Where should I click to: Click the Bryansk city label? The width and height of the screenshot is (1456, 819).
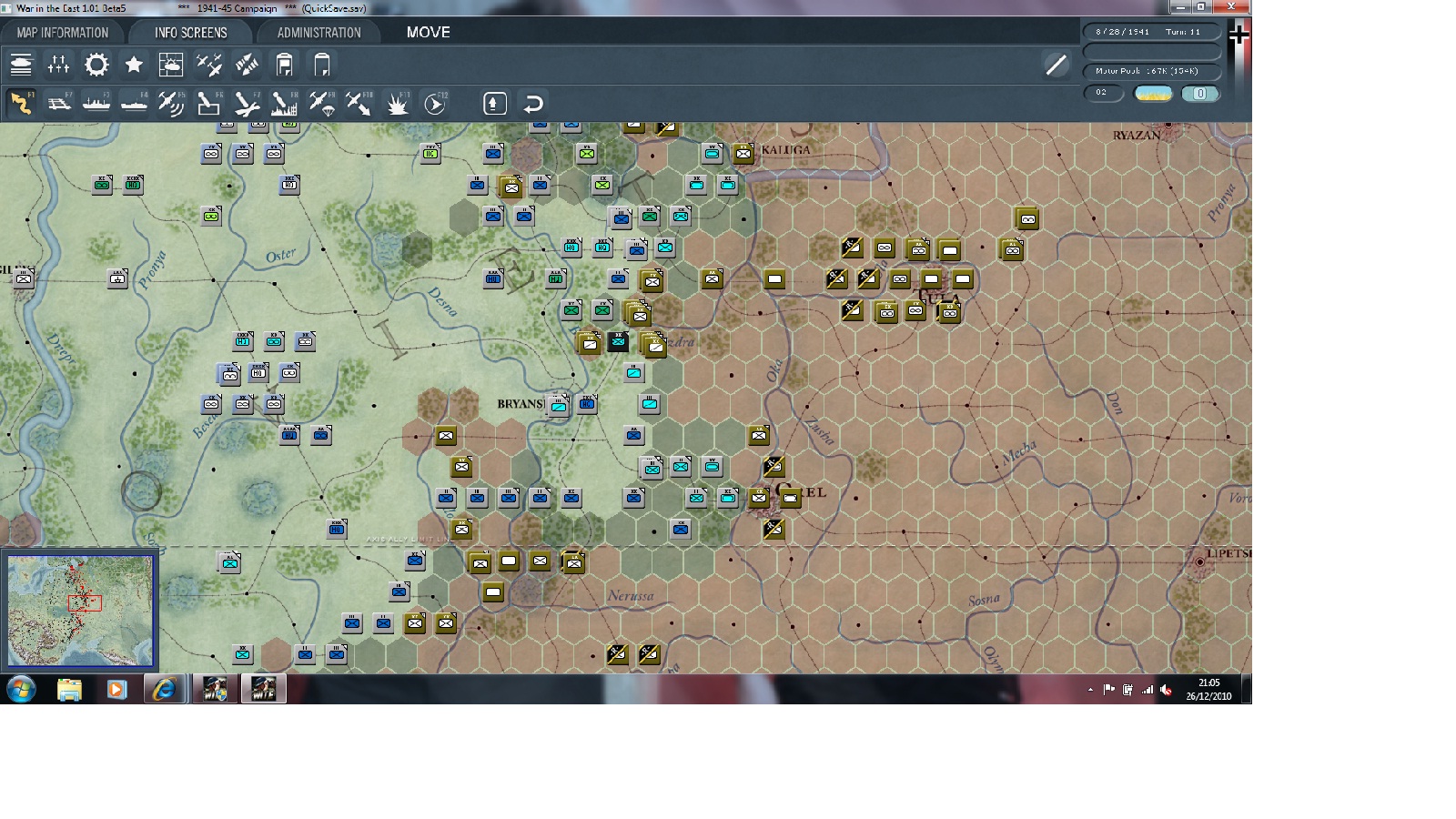pyautogui.click(x=521, y=403)
